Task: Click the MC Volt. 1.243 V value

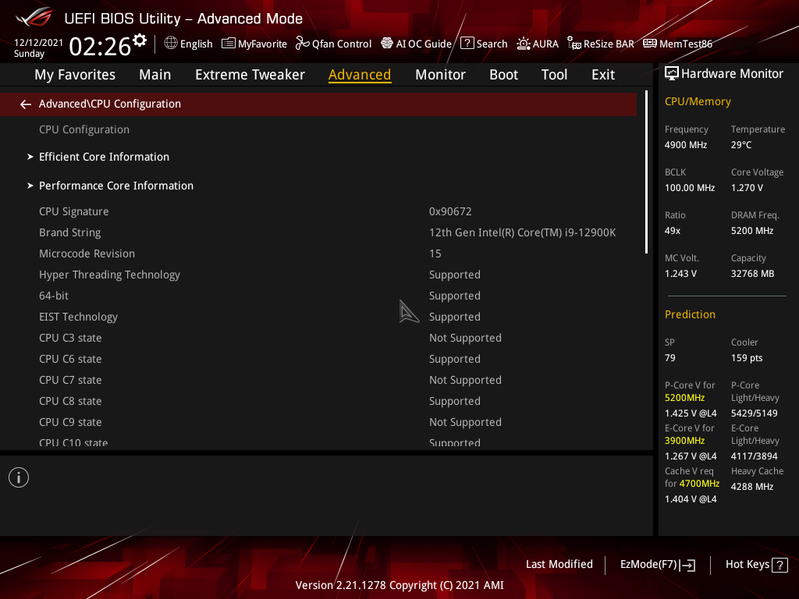Action: [x=680, y=274]
